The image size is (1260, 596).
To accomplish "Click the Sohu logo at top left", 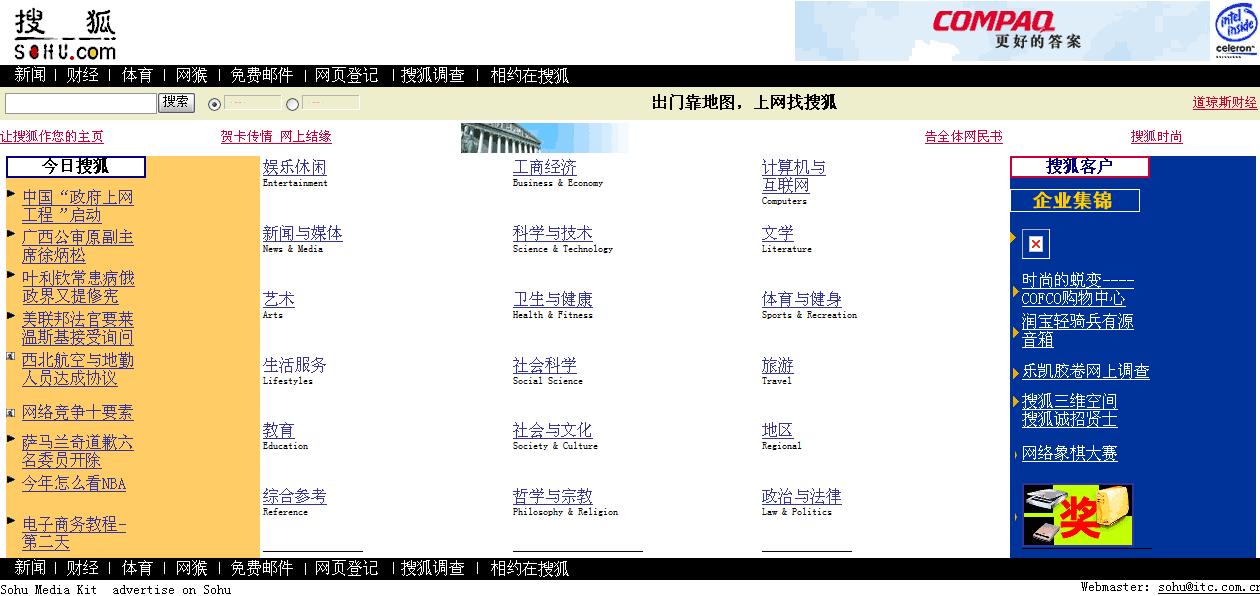I will pyautogui.click(x=65, y=34).
